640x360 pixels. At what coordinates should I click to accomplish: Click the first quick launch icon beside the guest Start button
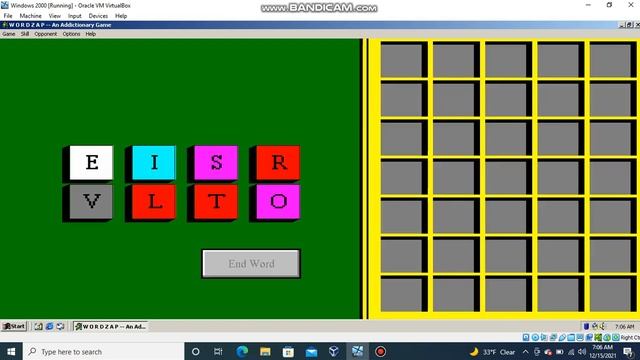point(38,326)
